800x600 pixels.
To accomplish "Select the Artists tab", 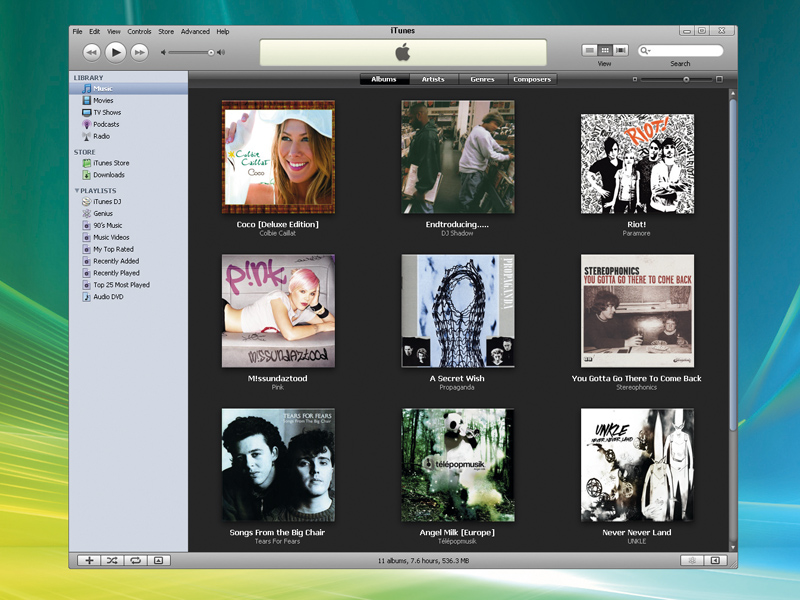I will click(433, 79).
